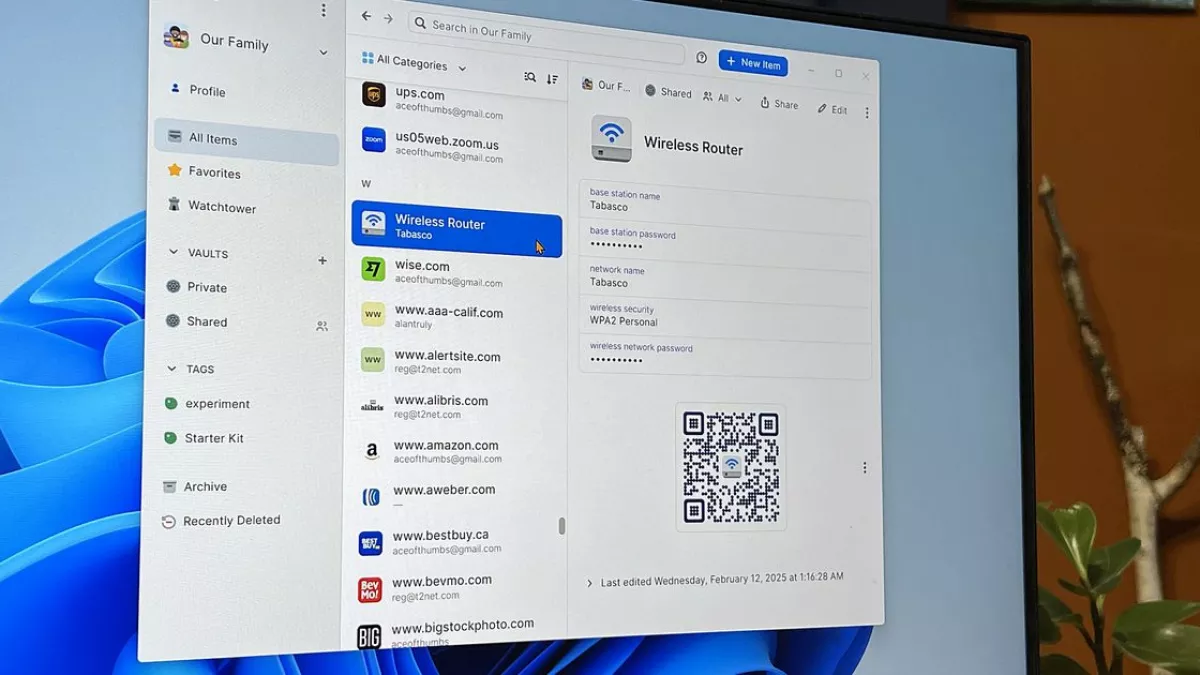The width and height of the screenshot is (1200, 675).
Task: Click the New Item button
Action: pyautogui.click(x=752, y=64)
